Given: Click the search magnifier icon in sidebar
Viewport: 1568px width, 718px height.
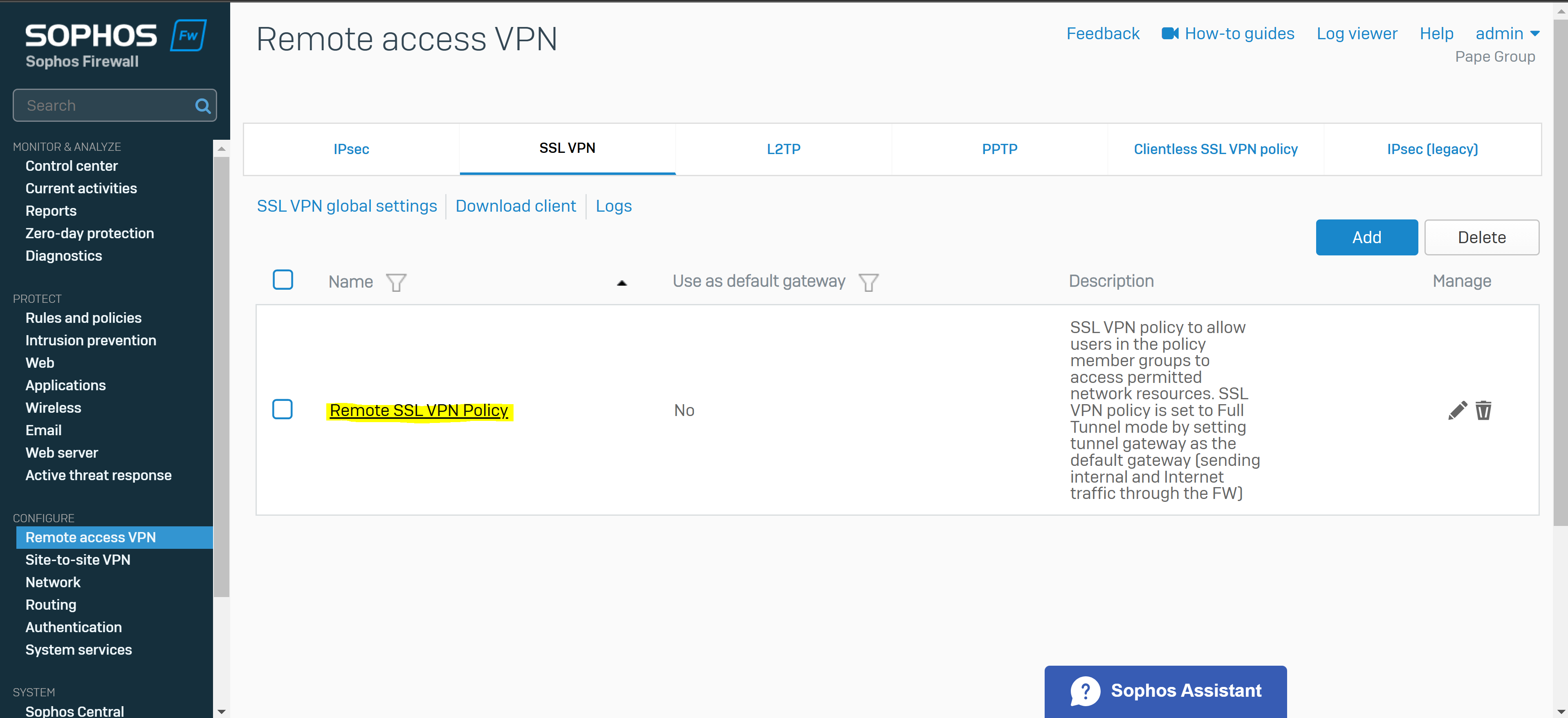Looking at the screenshot, I should [203, 107].
